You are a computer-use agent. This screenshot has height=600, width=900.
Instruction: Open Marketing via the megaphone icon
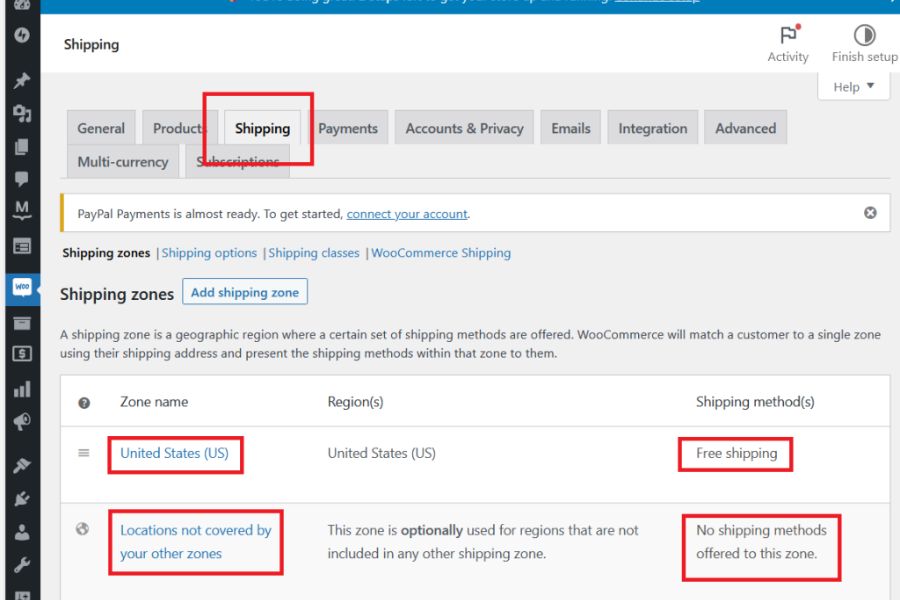coord(22,423)
